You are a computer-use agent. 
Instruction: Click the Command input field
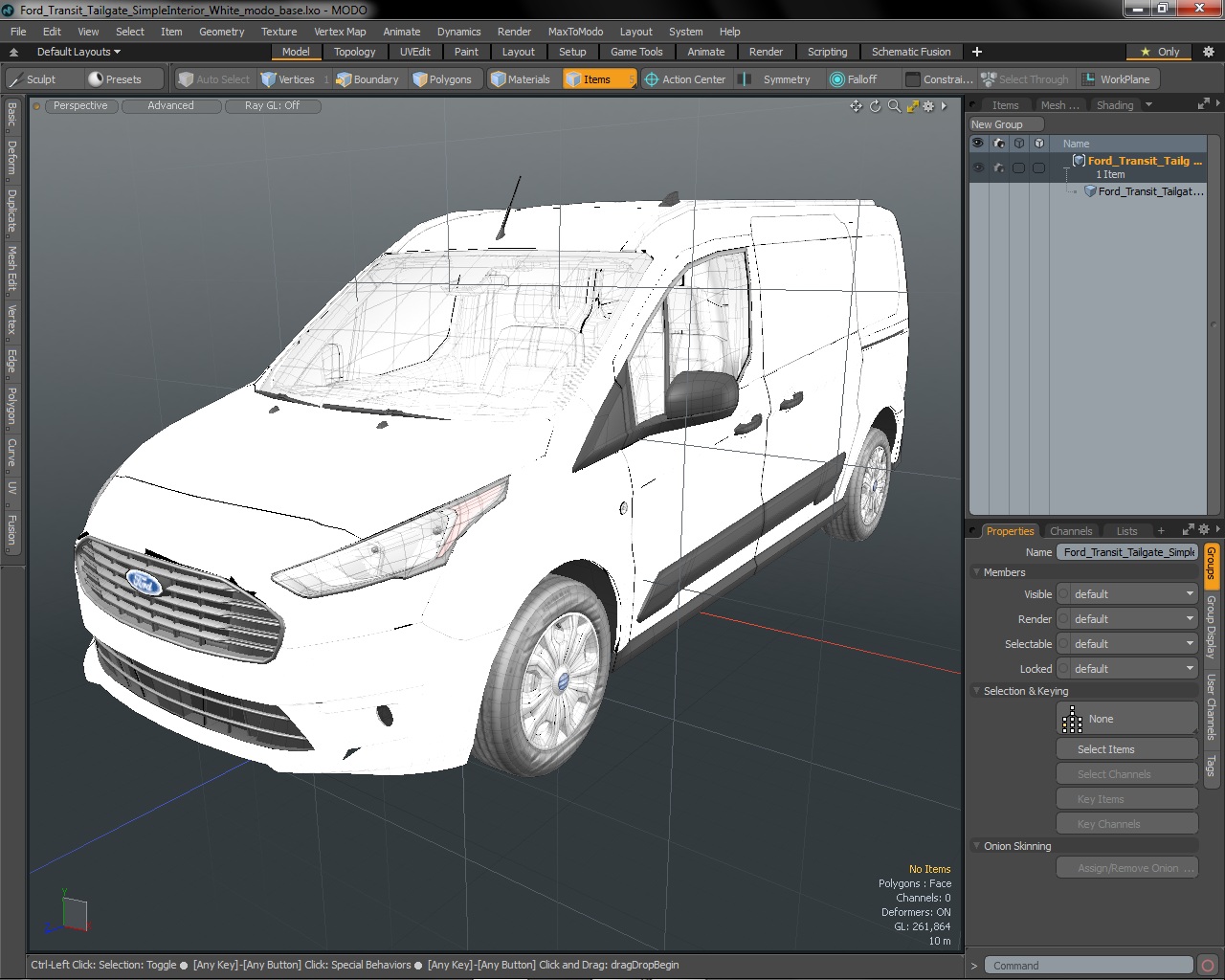click(x=1089, y=966)
